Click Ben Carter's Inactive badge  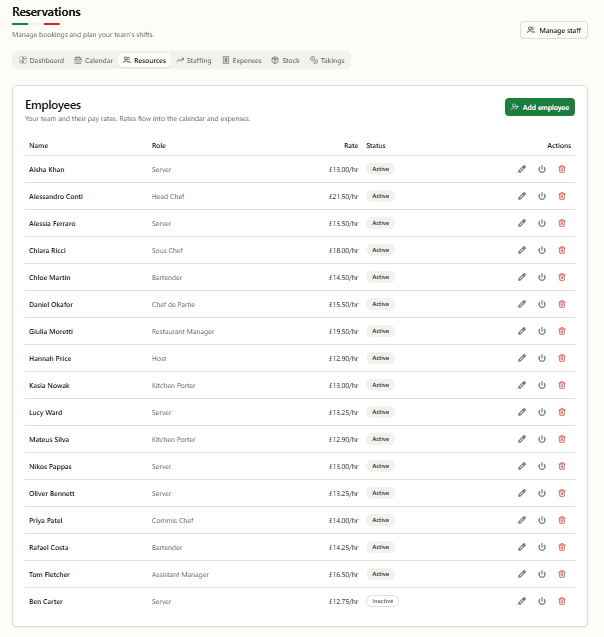[x=382, y=601]
